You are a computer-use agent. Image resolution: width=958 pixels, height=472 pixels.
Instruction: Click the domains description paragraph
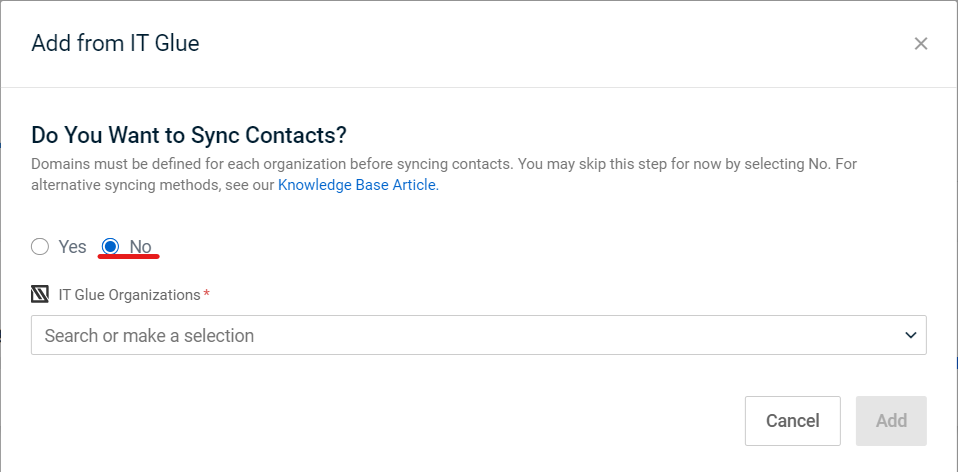[x=444, y=175]
